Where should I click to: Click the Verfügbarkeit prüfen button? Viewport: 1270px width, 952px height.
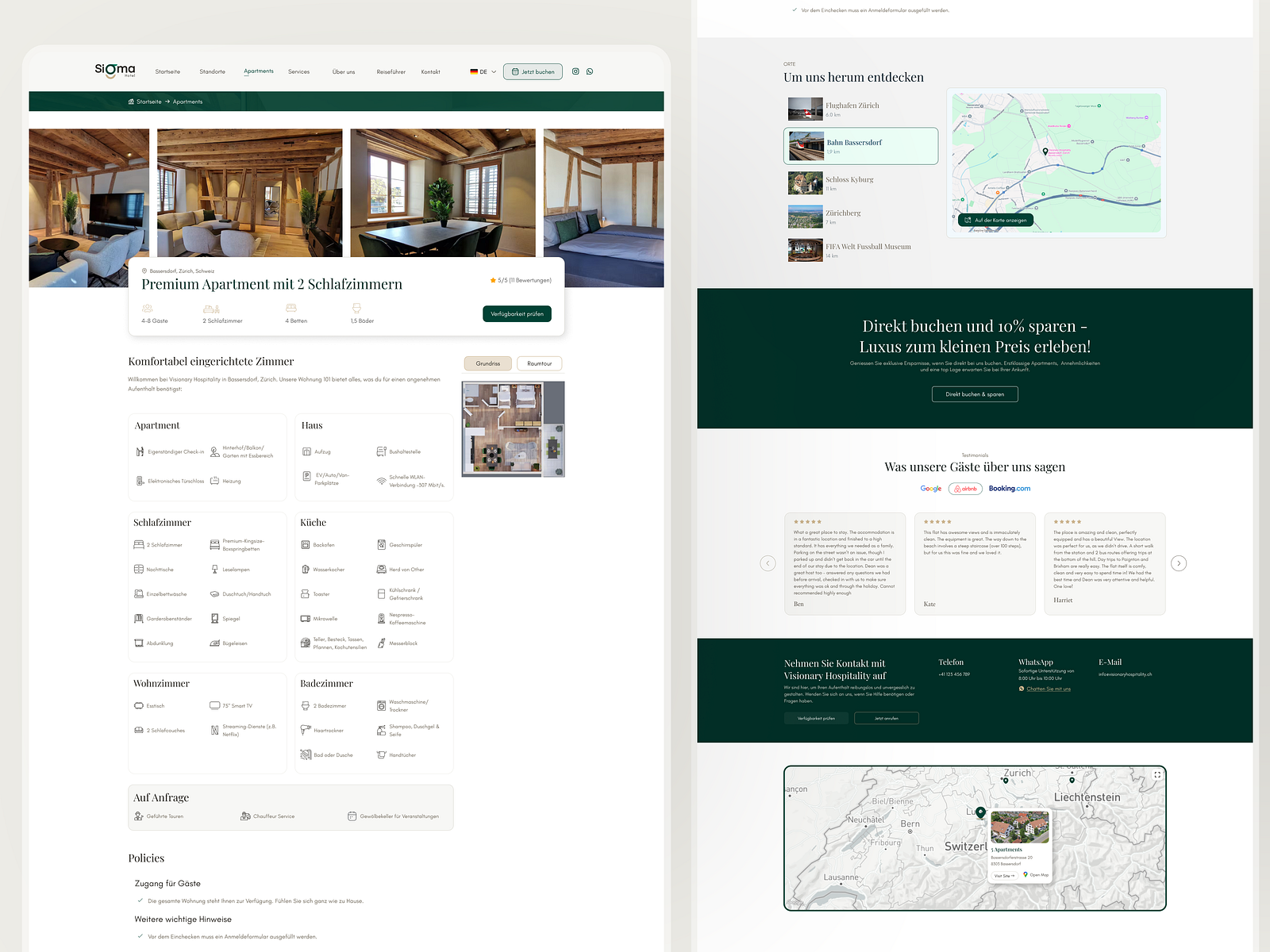(517, 313)
